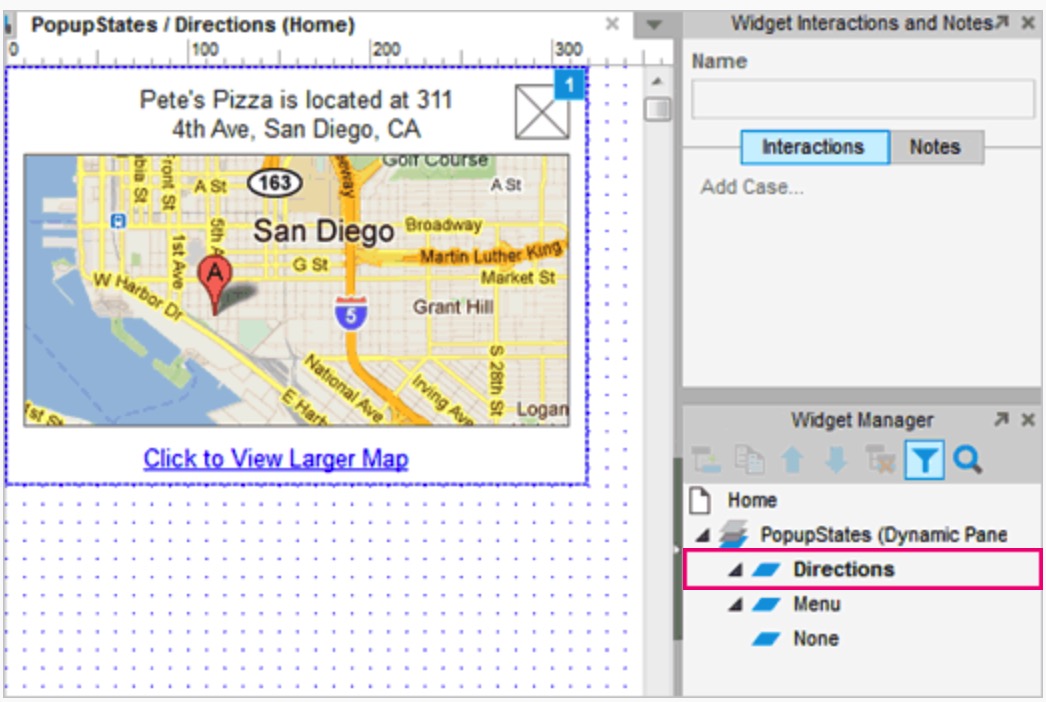Image resolution: width=1046 pixels, height=702 pixels.
Task: Click the duplicate state icon in Widget Manager
Action: click(749, 460)
